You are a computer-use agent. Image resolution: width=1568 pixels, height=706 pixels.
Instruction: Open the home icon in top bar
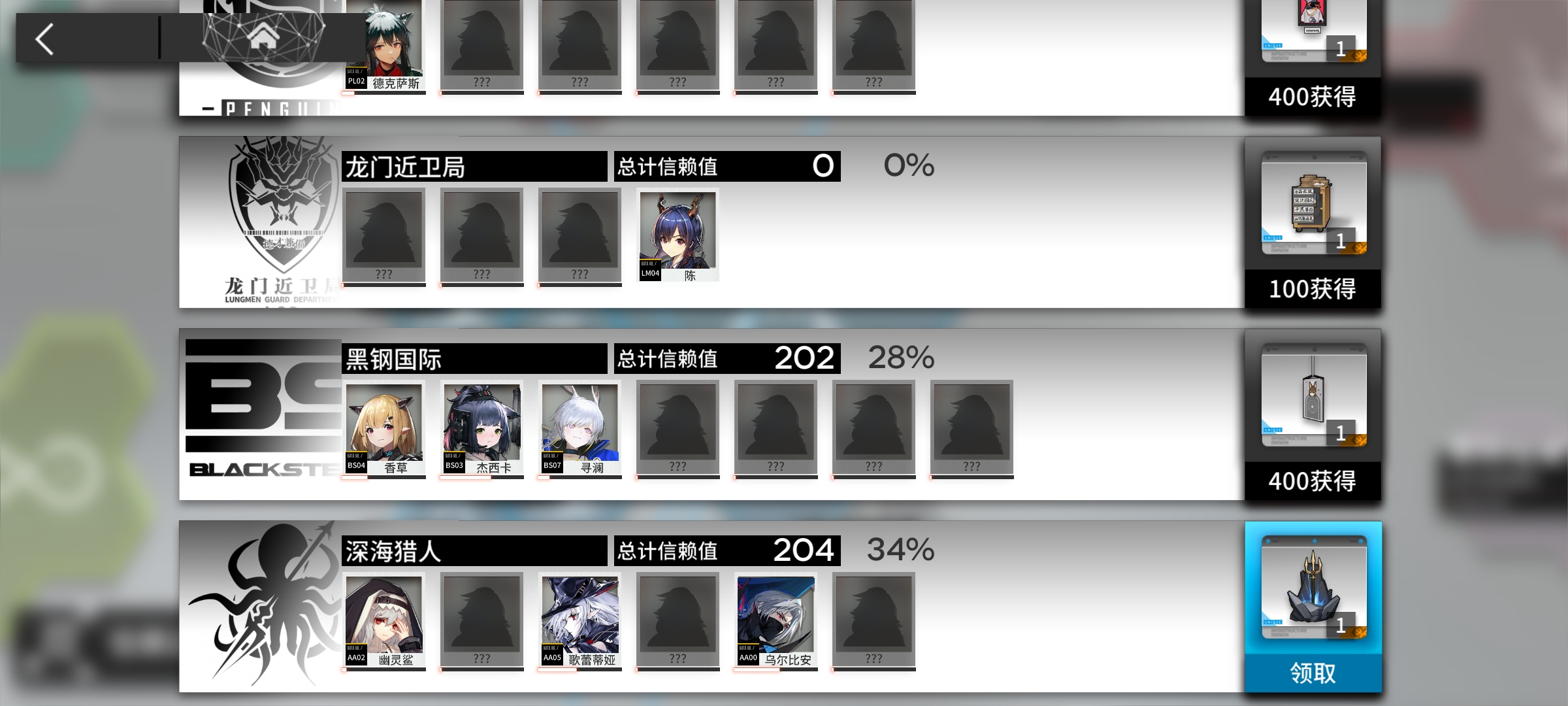click(263, 37)
